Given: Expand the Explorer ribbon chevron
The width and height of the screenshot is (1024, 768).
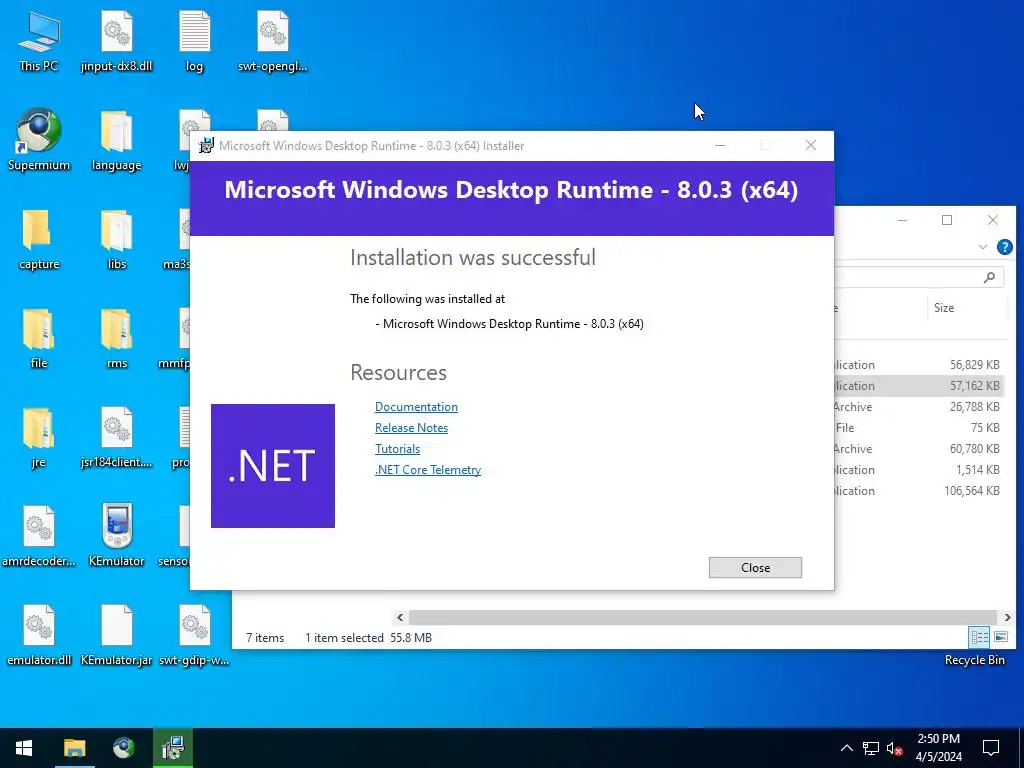Looking at the screenshot, I should coord(982,247).
